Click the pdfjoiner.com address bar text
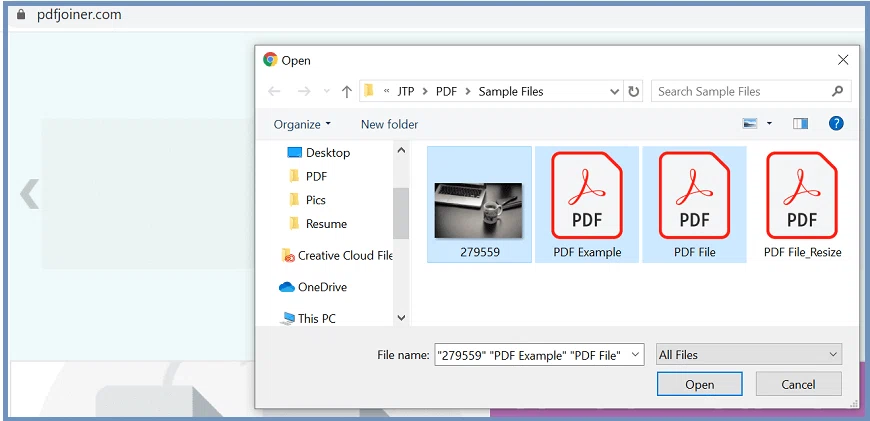Image resolution: width=870 pixels, height=421 pixels. [x=79, y=15]
